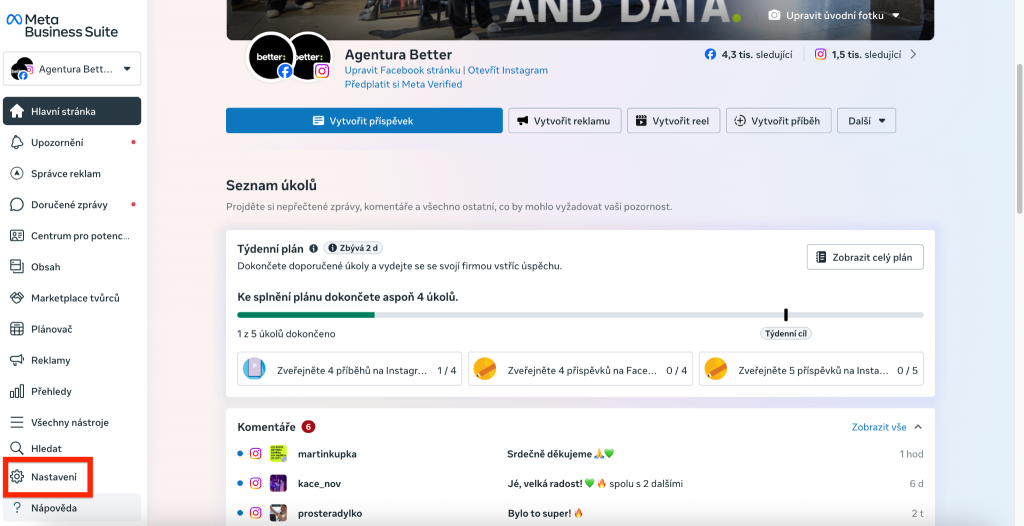
Task: Open Správce reklam compass icon
Action: (17, 174)
